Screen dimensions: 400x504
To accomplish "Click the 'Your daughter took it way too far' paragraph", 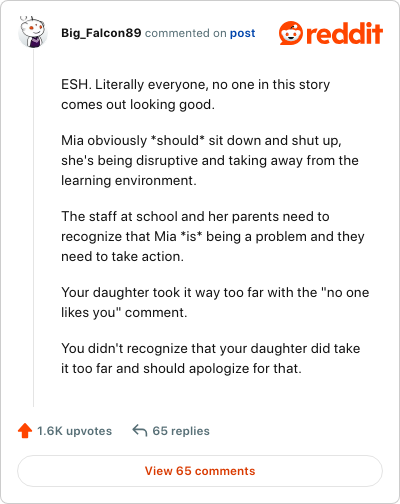I will [x=215, y=302].
